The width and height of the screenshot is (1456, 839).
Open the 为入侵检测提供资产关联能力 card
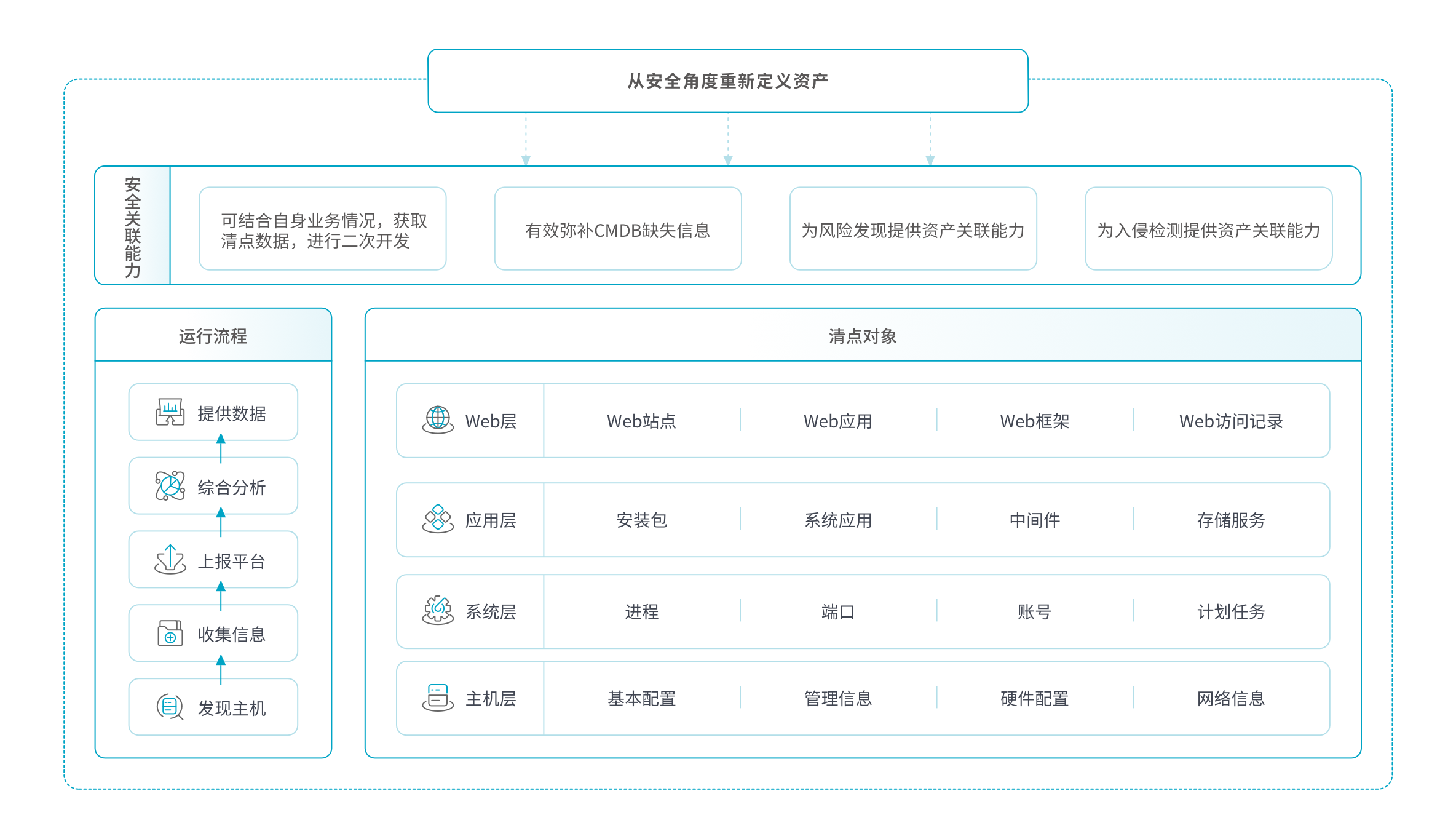point(1209,231)
